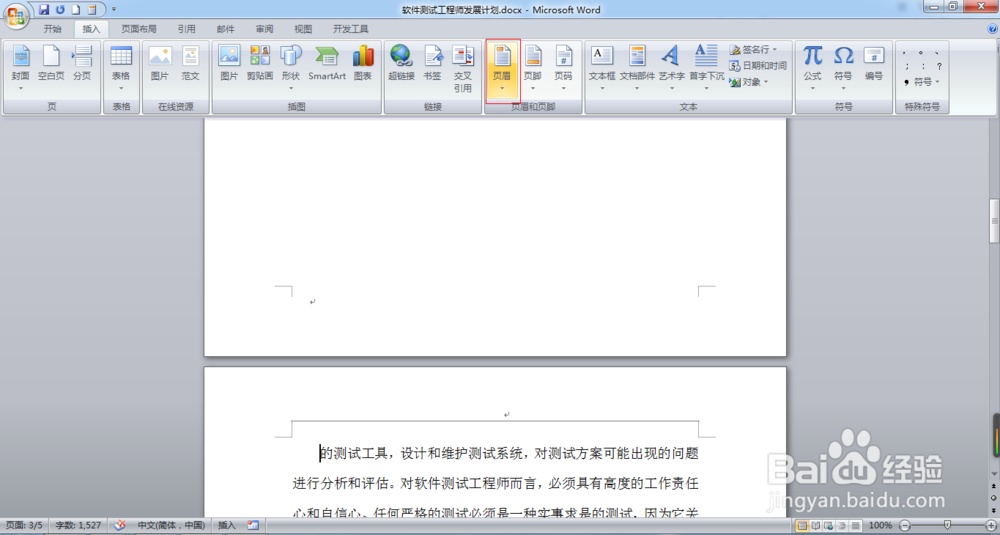
Task: Select the 邮件 ribbon tab
Action: pyautogui.click(x=225, y=29)
